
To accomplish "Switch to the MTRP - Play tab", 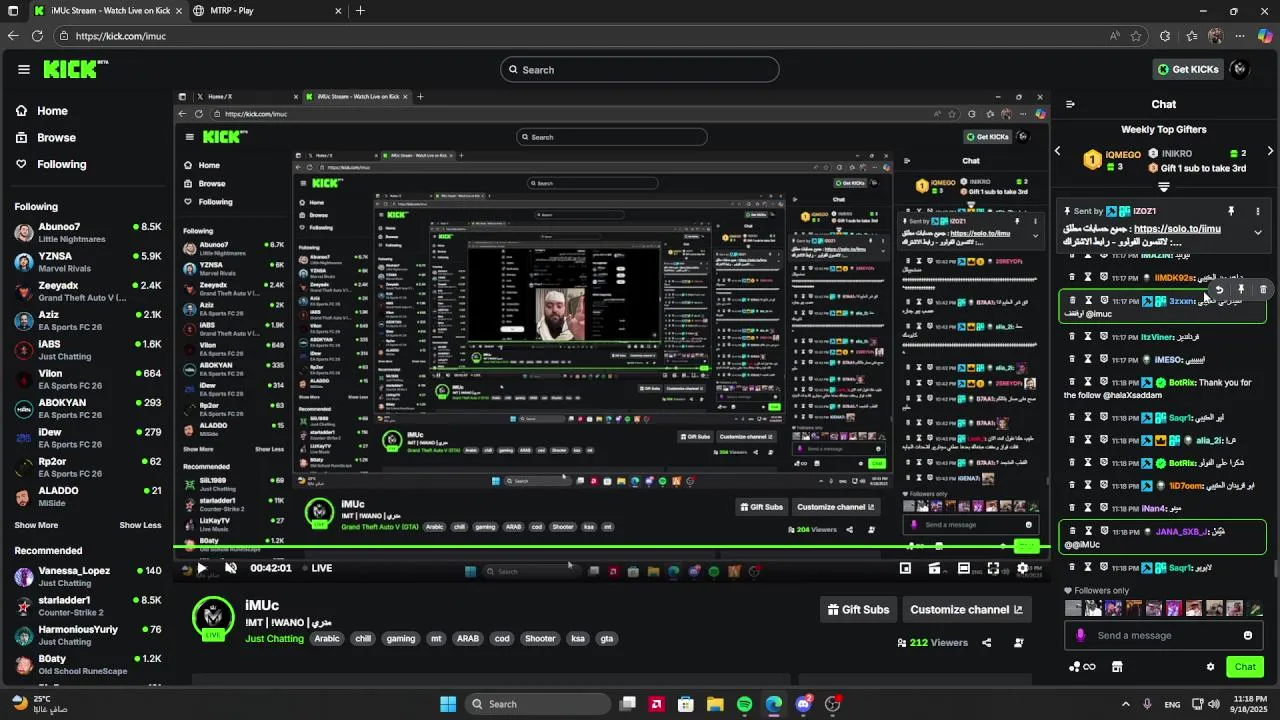I will coord(267,11).
